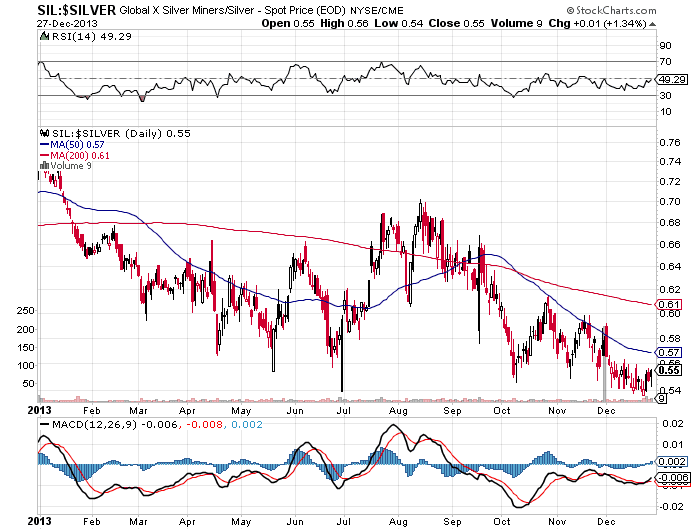This screenshot has width=700, height=530.
Task: Click the 0.76 price axis label
Action: click(670, 142)
